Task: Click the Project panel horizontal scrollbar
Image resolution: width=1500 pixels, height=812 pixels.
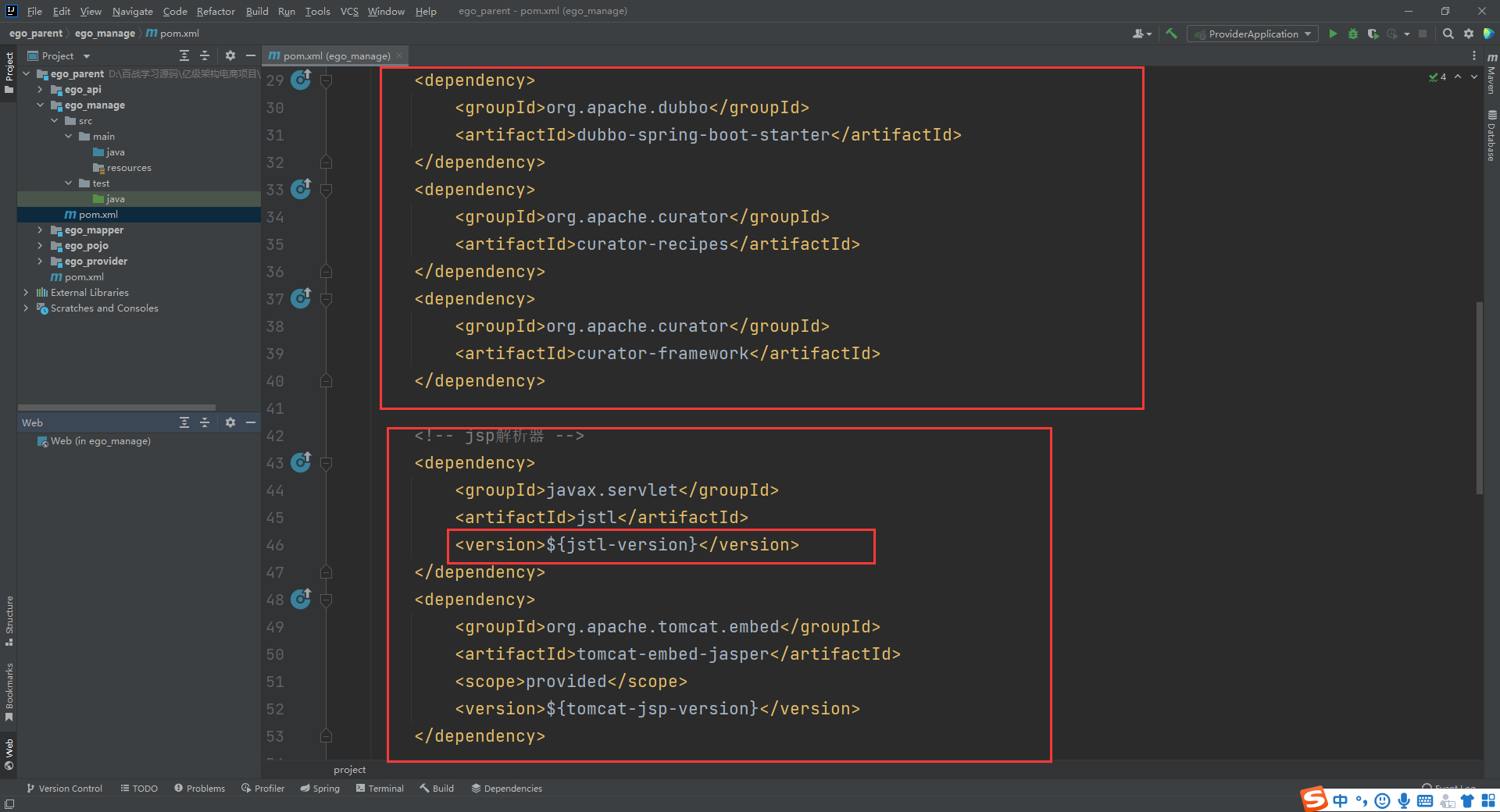Action: coord(116,407)
